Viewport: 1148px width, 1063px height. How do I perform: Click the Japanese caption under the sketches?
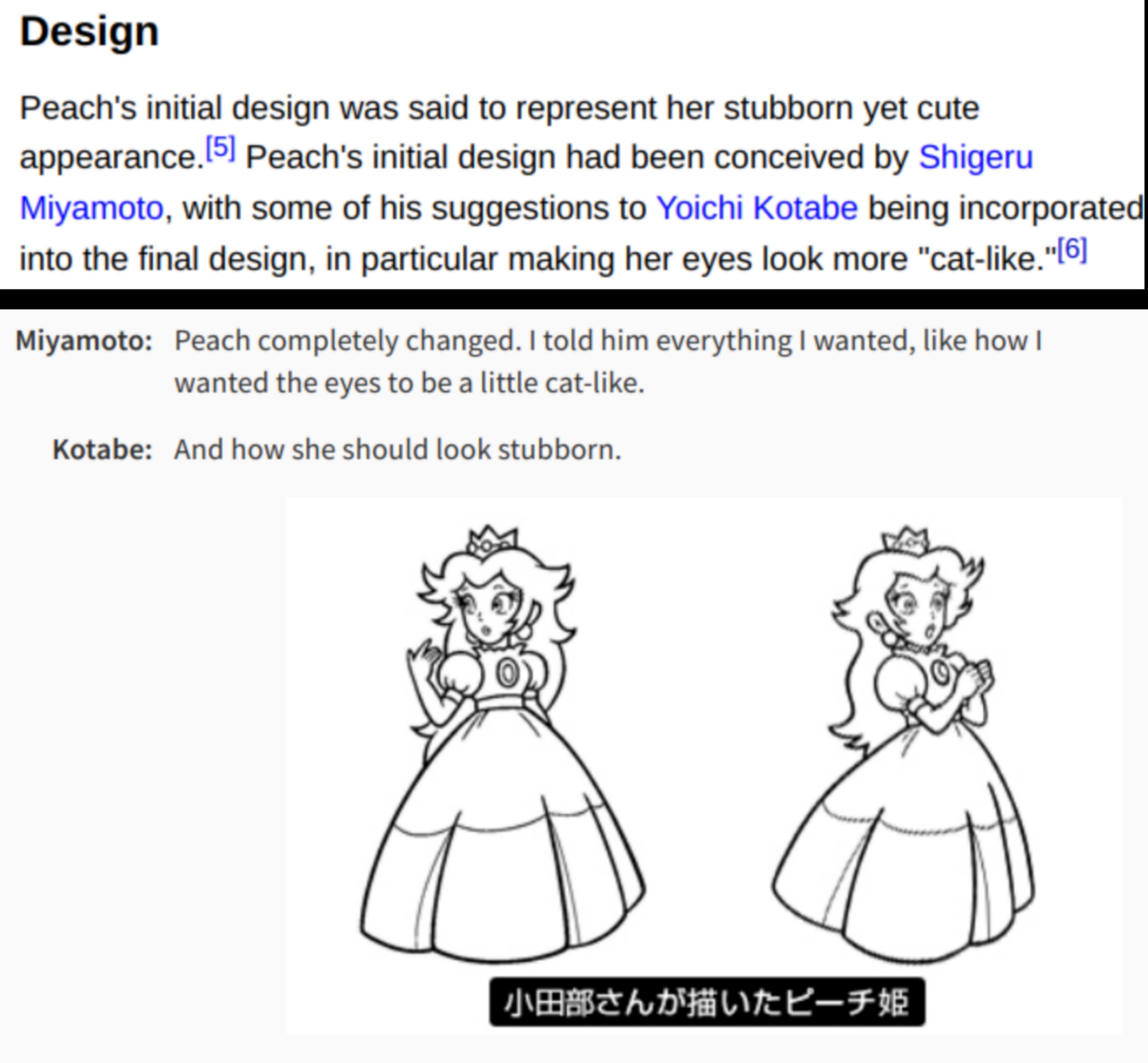tap(707, 1002)
